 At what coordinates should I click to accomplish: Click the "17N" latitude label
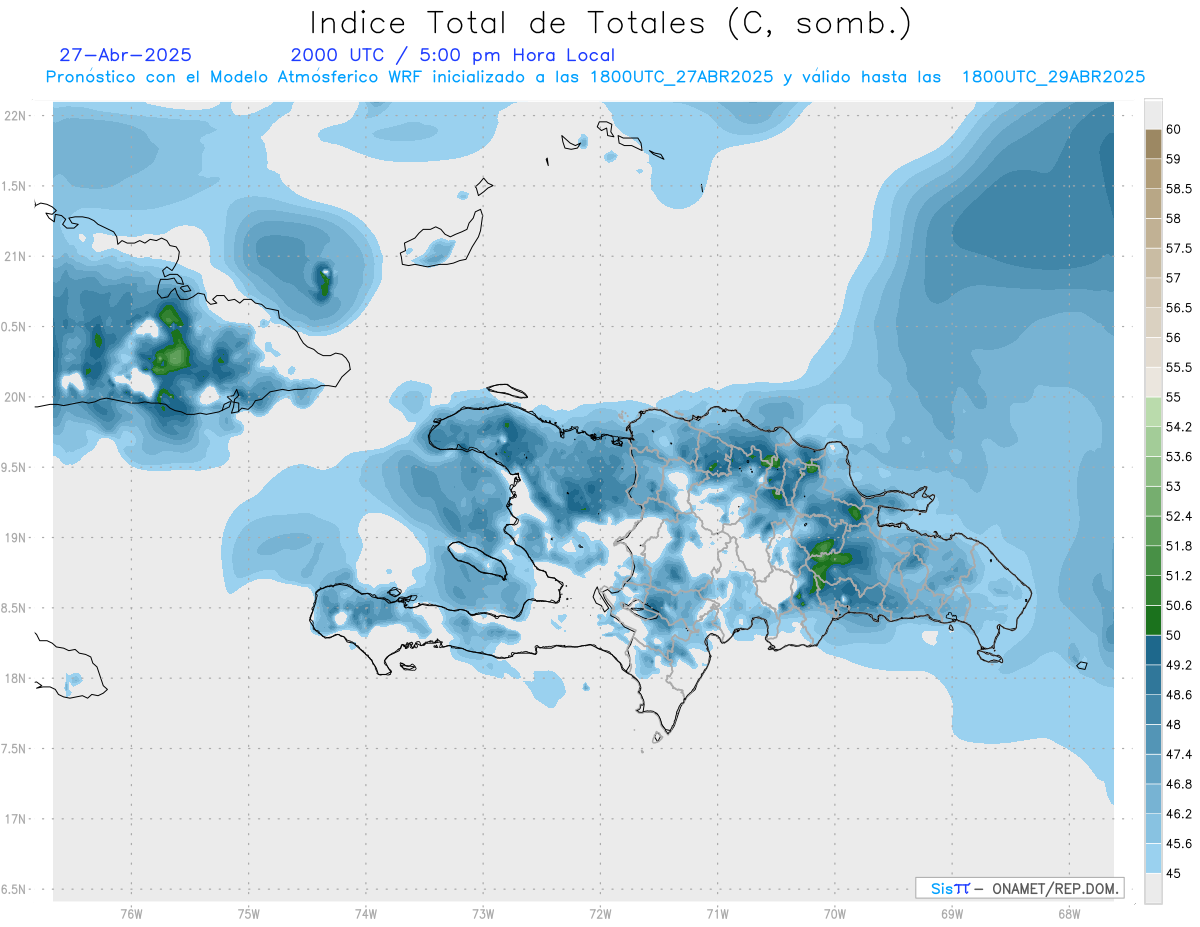pyautogui.click(x=16, y=819)
